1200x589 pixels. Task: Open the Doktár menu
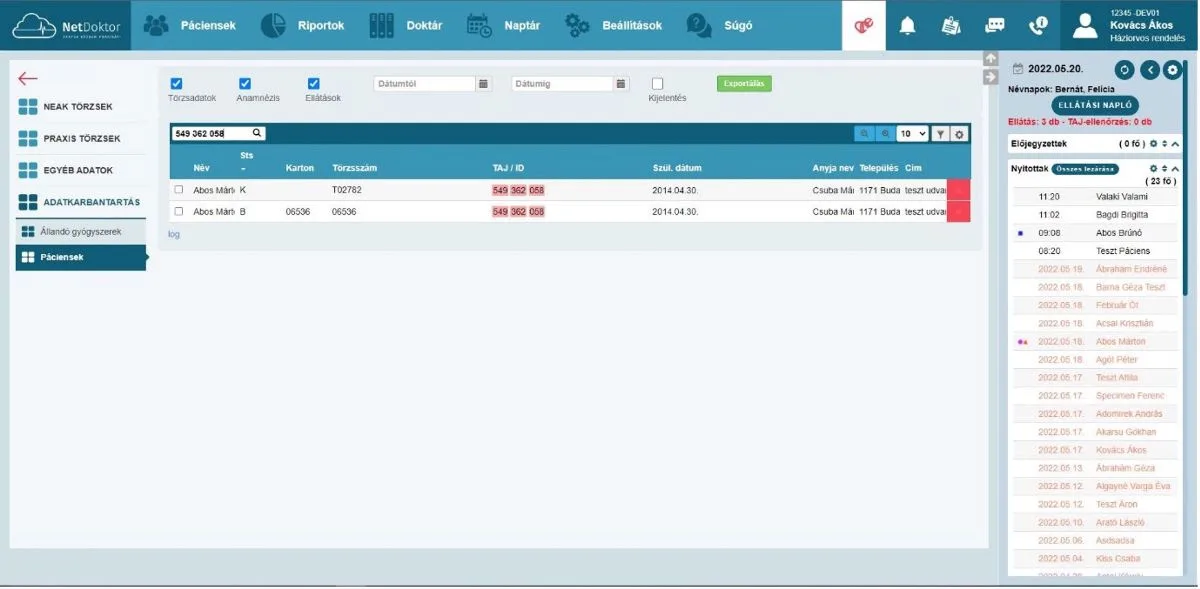point(405,25)
